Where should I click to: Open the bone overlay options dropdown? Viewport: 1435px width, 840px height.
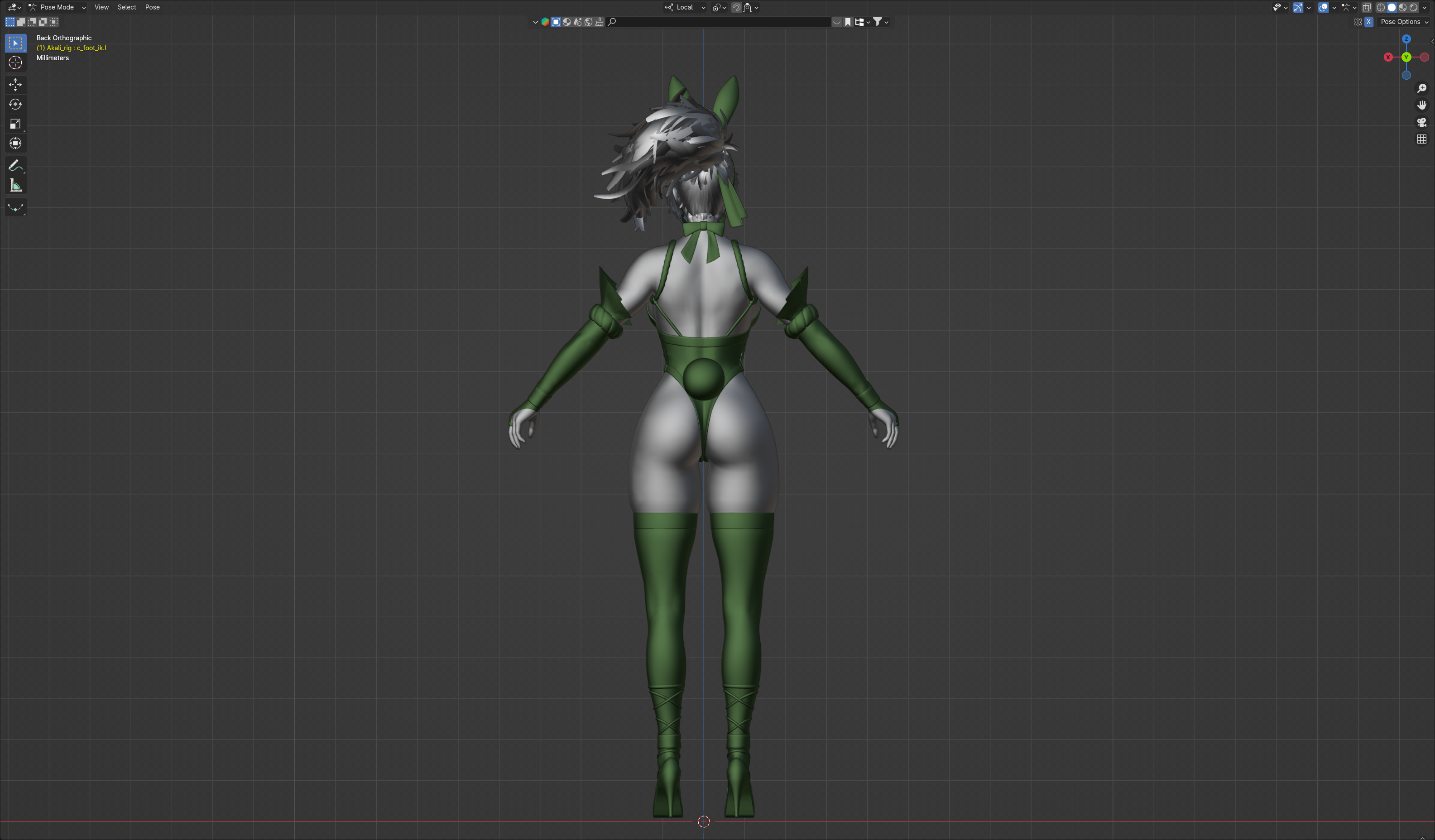point(1349,7)
